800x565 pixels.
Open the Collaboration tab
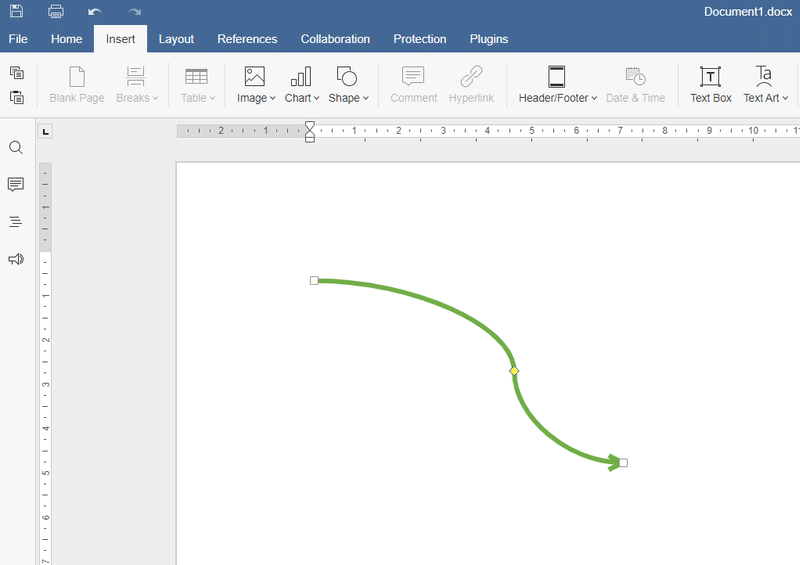click(335, 39)
